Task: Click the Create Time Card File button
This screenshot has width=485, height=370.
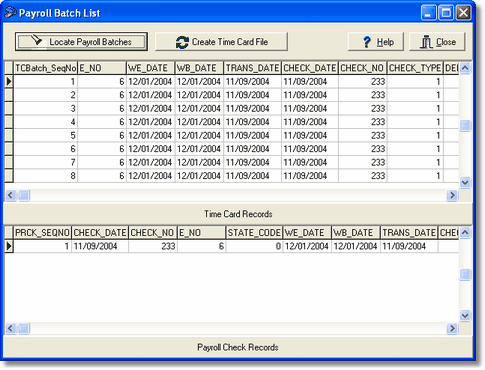Action: 221,42
